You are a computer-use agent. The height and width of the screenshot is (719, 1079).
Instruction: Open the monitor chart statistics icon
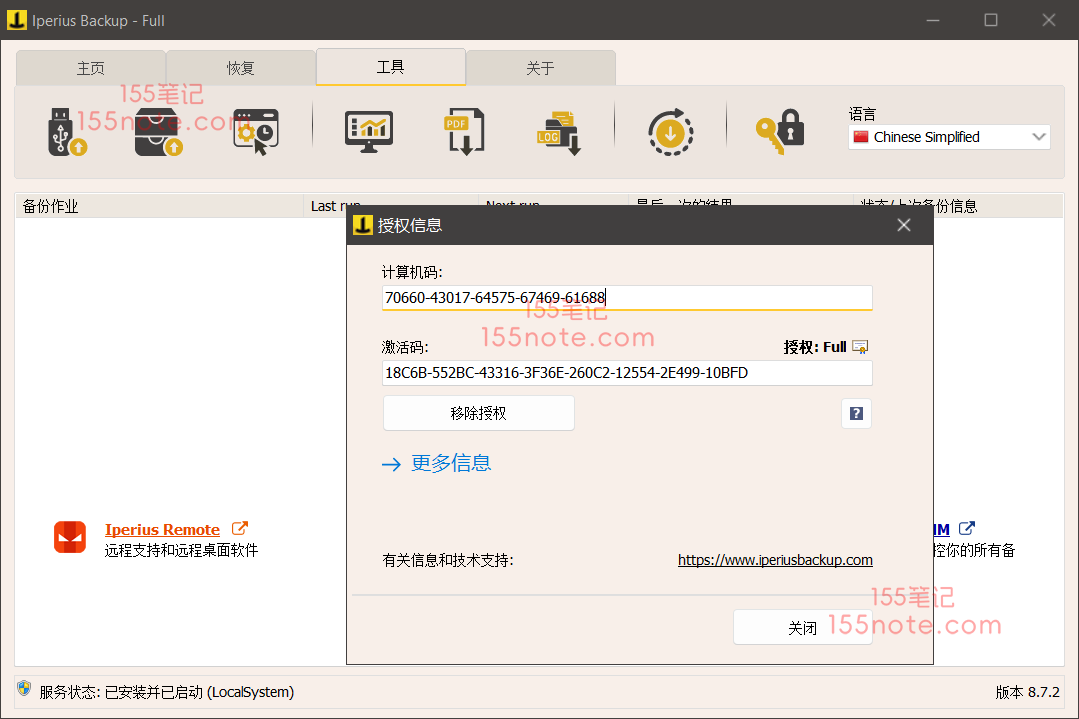tap(368, 131)
